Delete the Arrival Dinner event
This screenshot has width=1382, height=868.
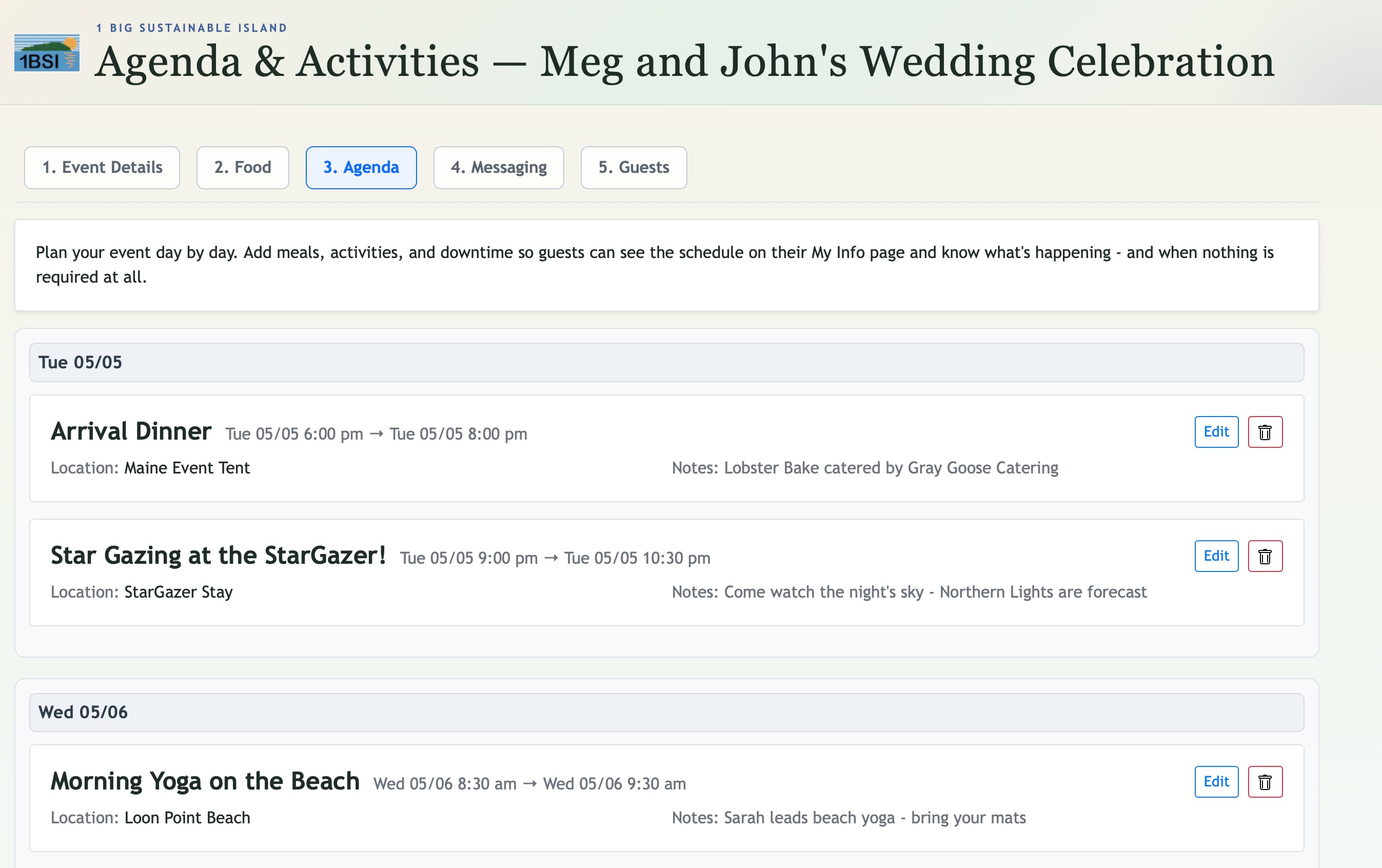(x=1266, y=432)
